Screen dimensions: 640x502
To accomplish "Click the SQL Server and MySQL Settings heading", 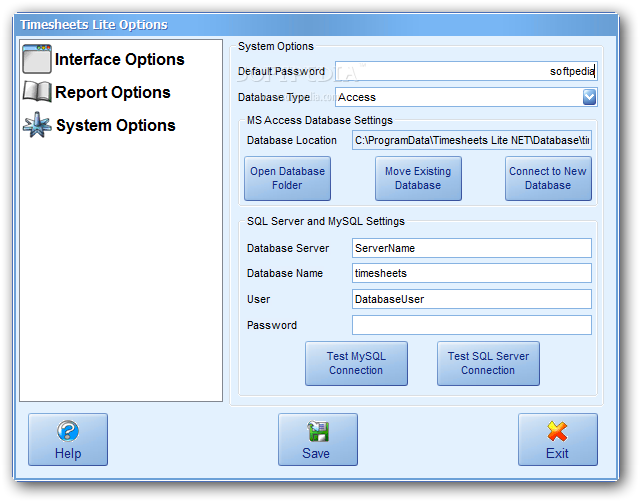I will click(x=326, y=221).
